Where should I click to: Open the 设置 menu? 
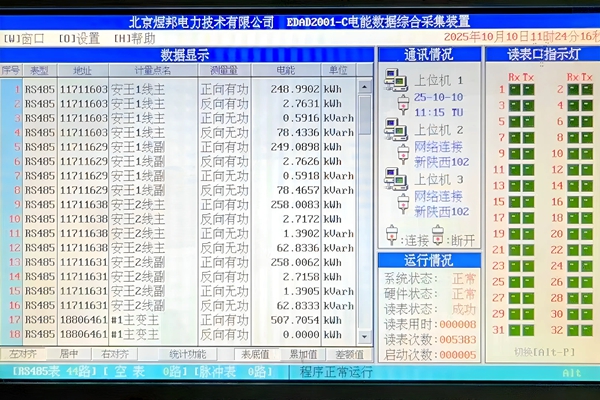click(79, 38)
